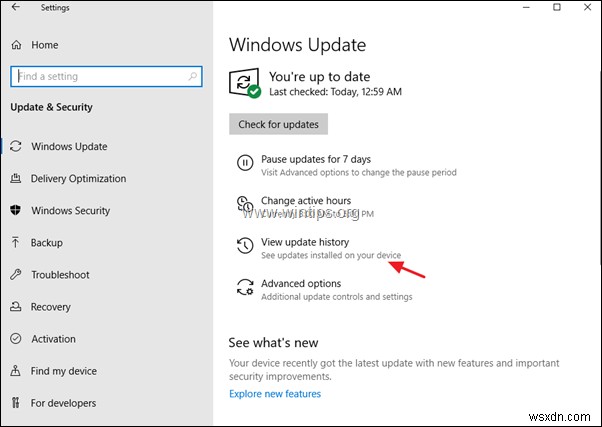Open Change active hours option
The width and height of the screenshot is (602, 427).
(x=306, y=201)
